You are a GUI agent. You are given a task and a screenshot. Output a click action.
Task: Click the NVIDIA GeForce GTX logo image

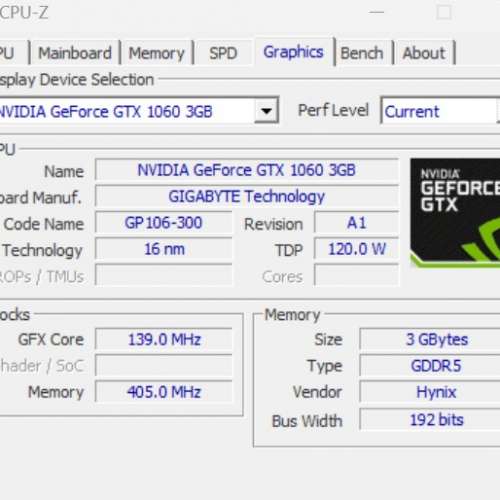click(455, 213)
